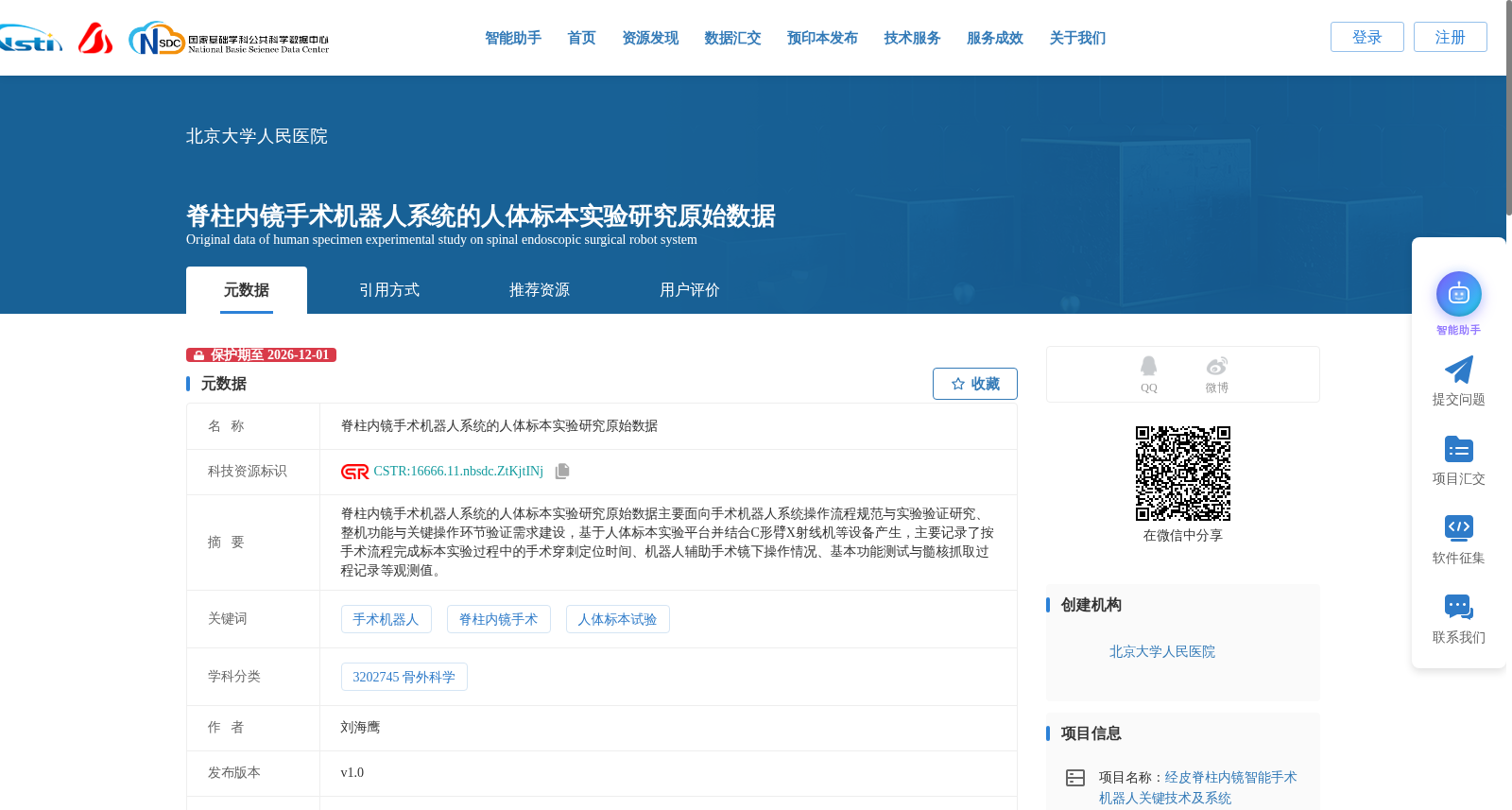This screenshot has height=810, width=1512.
Task: Click the red flame-shaped logo in header
Action: click(95, 38)
